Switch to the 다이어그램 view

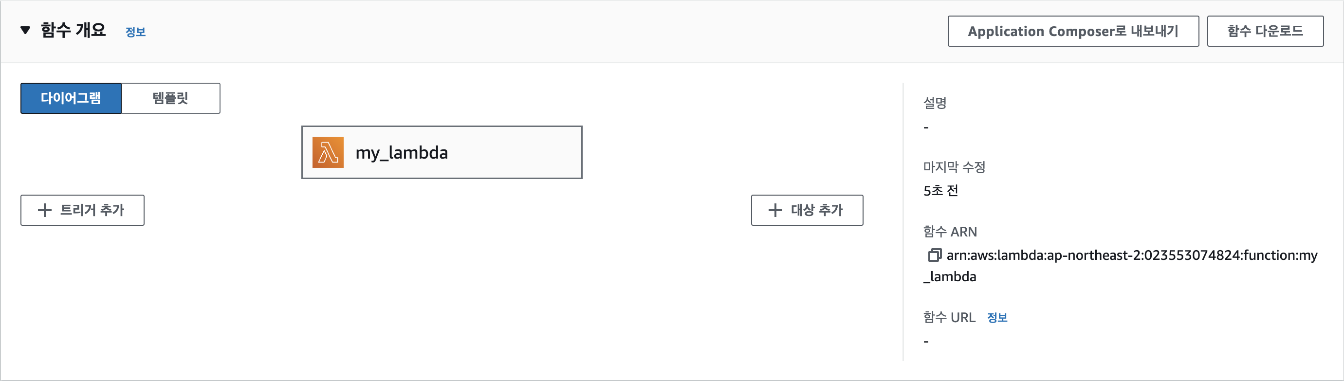tap(71, 99)
